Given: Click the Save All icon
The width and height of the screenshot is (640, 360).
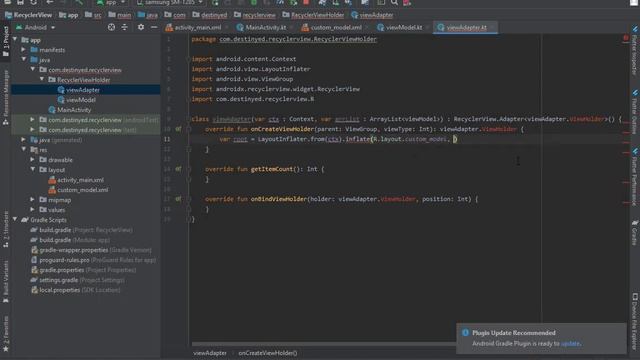Looking at the screenshot, I should click(20, 2).
